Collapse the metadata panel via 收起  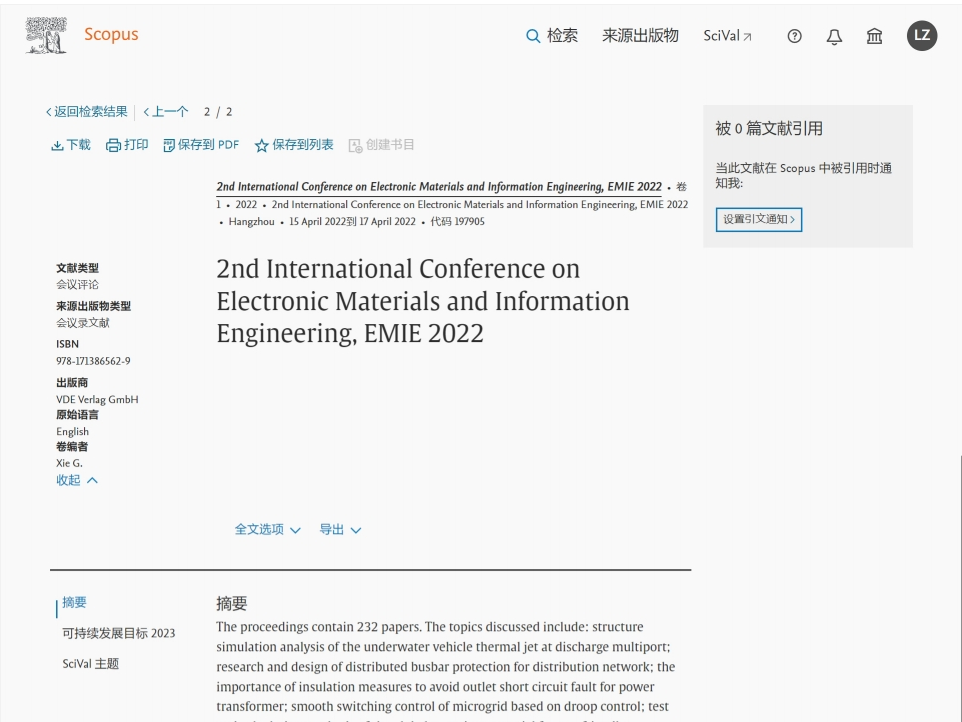70,480
